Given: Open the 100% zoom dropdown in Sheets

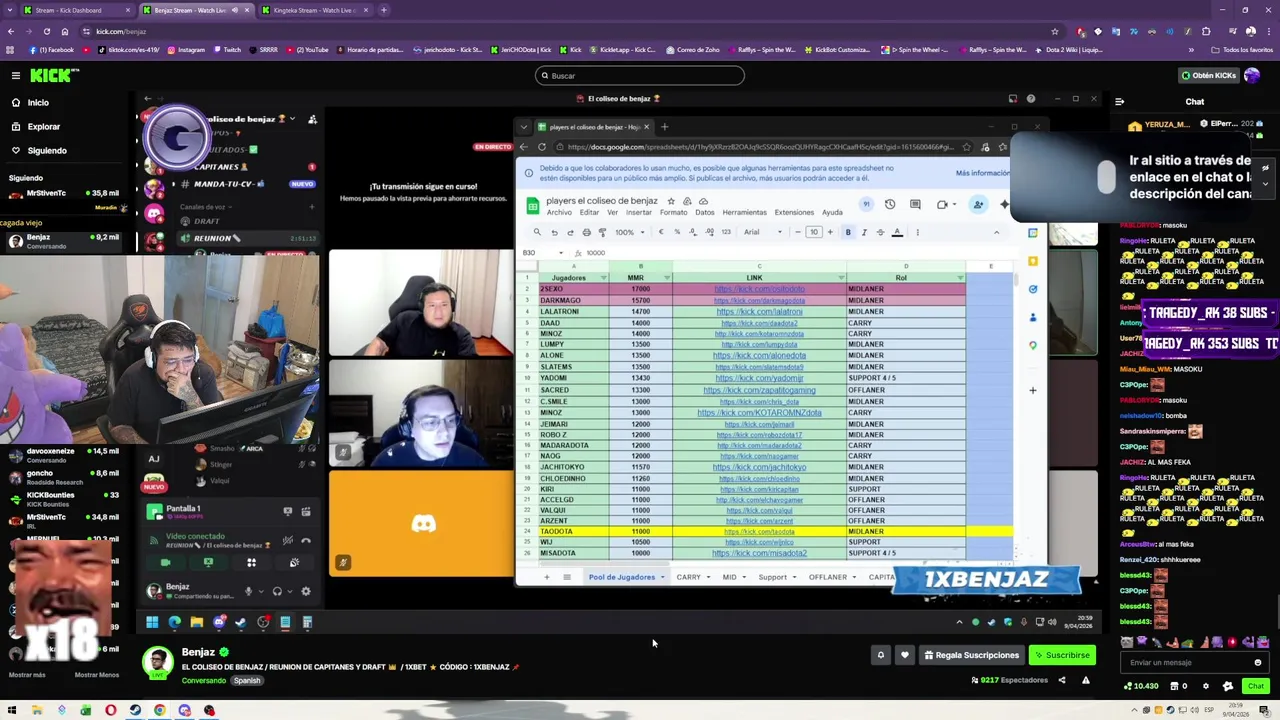Looking at the screenshot, I should pos(630,232).
